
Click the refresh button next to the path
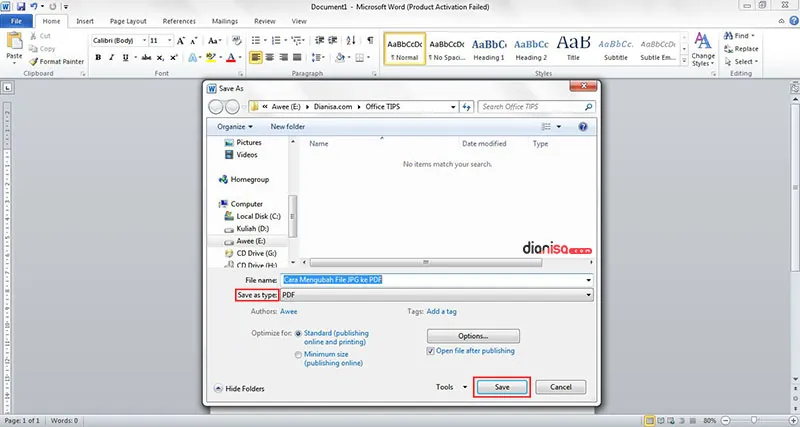coord(466,107)
